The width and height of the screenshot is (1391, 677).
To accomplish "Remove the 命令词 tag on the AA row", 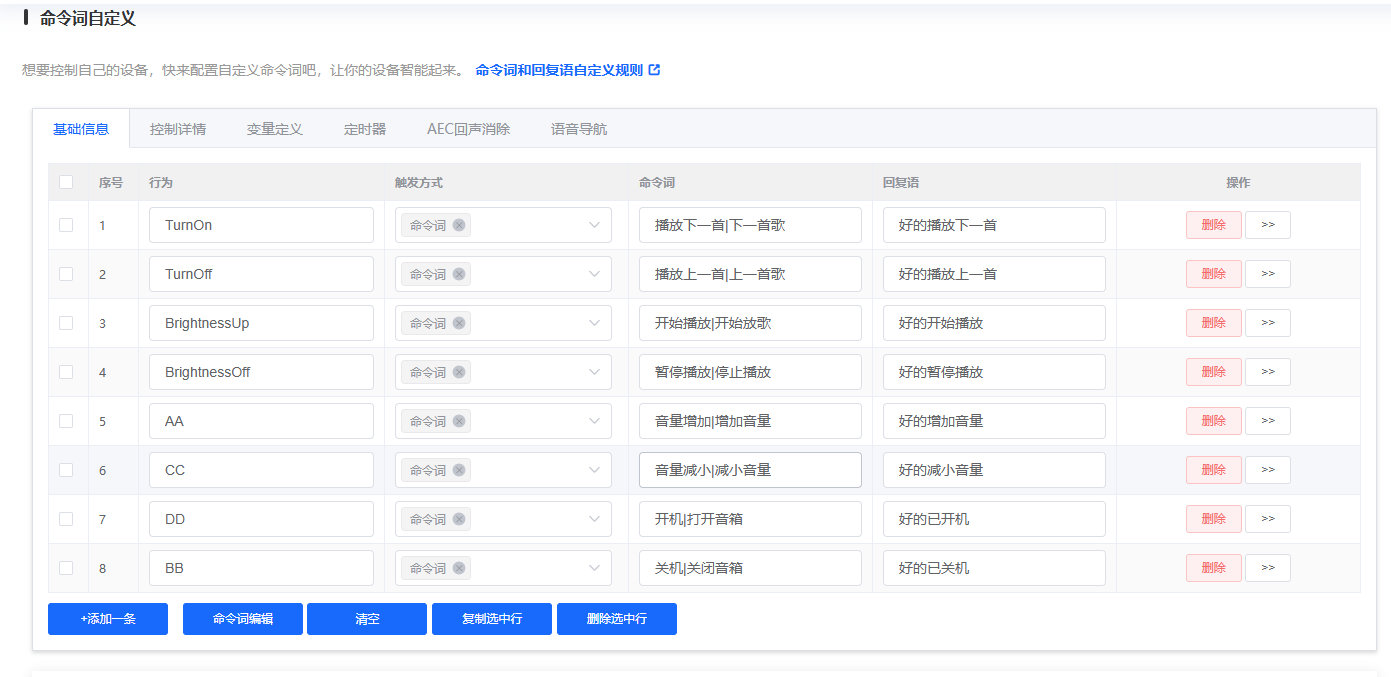I will pyautogui.click(x=460, y=420).
